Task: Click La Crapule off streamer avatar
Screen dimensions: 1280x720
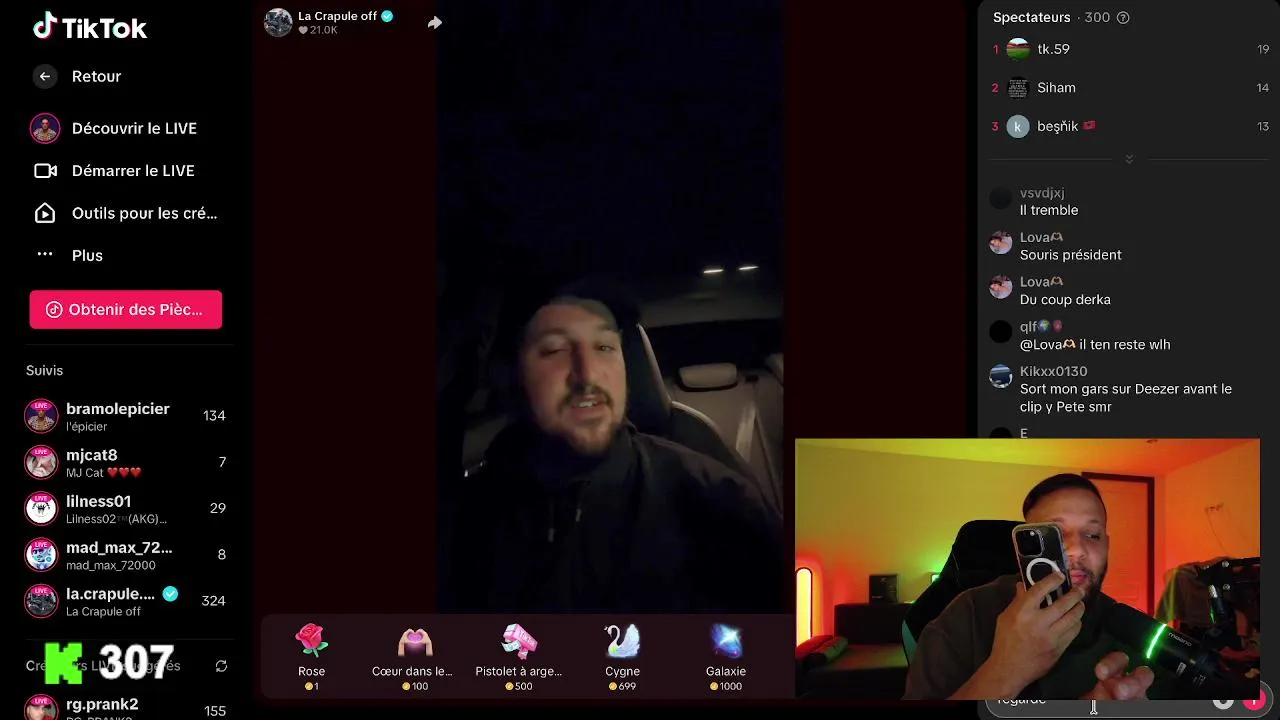Action: click(x=278, y=22)
